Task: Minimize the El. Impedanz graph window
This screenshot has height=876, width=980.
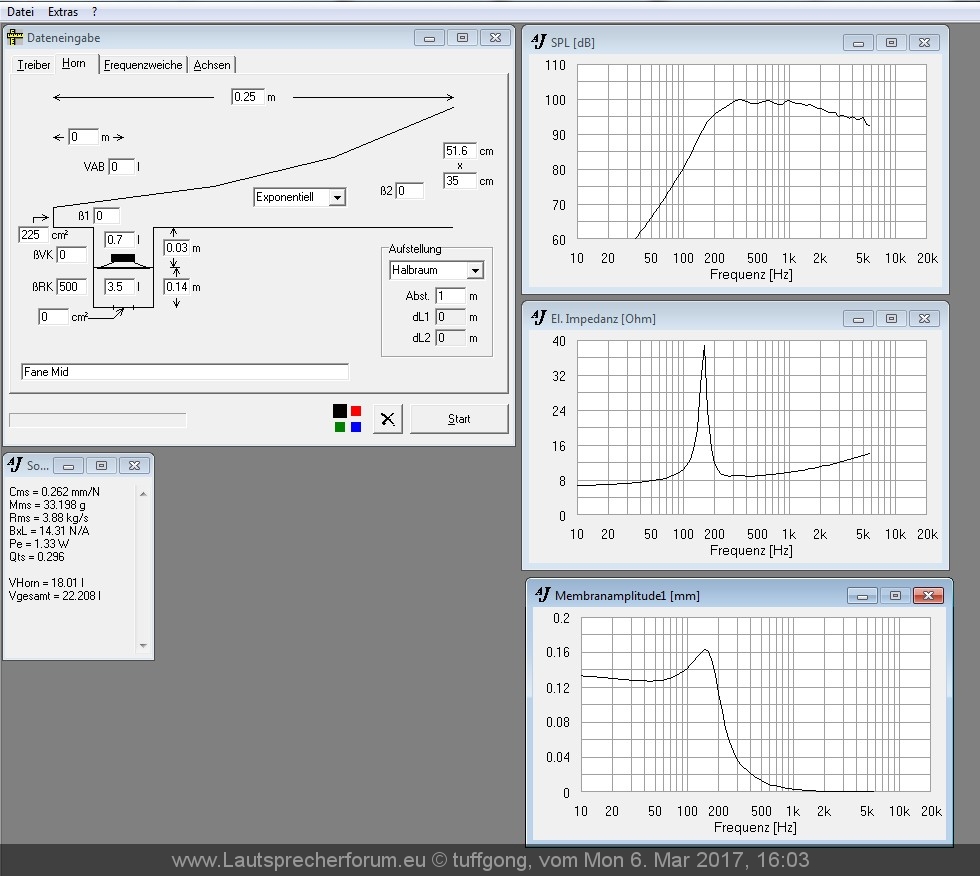Action: (858, 319)
